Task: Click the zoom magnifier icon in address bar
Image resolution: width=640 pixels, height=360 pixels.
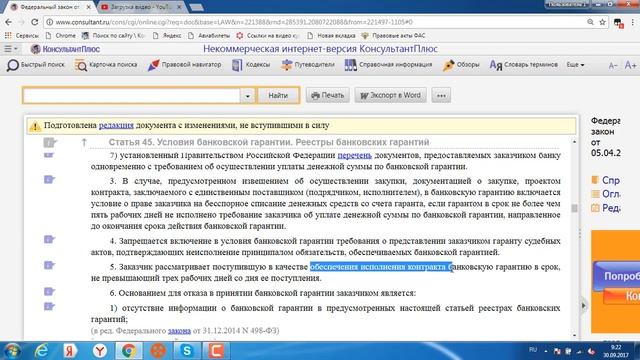Action: pyautogui.click(x=590, y=22)
